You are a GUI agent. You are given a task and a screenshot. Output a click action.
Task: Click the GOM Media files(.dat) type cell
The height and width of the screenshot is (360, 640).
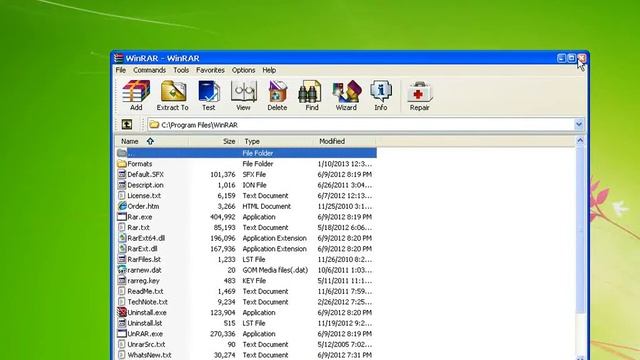pyautogui.click(x=275, y=270)
